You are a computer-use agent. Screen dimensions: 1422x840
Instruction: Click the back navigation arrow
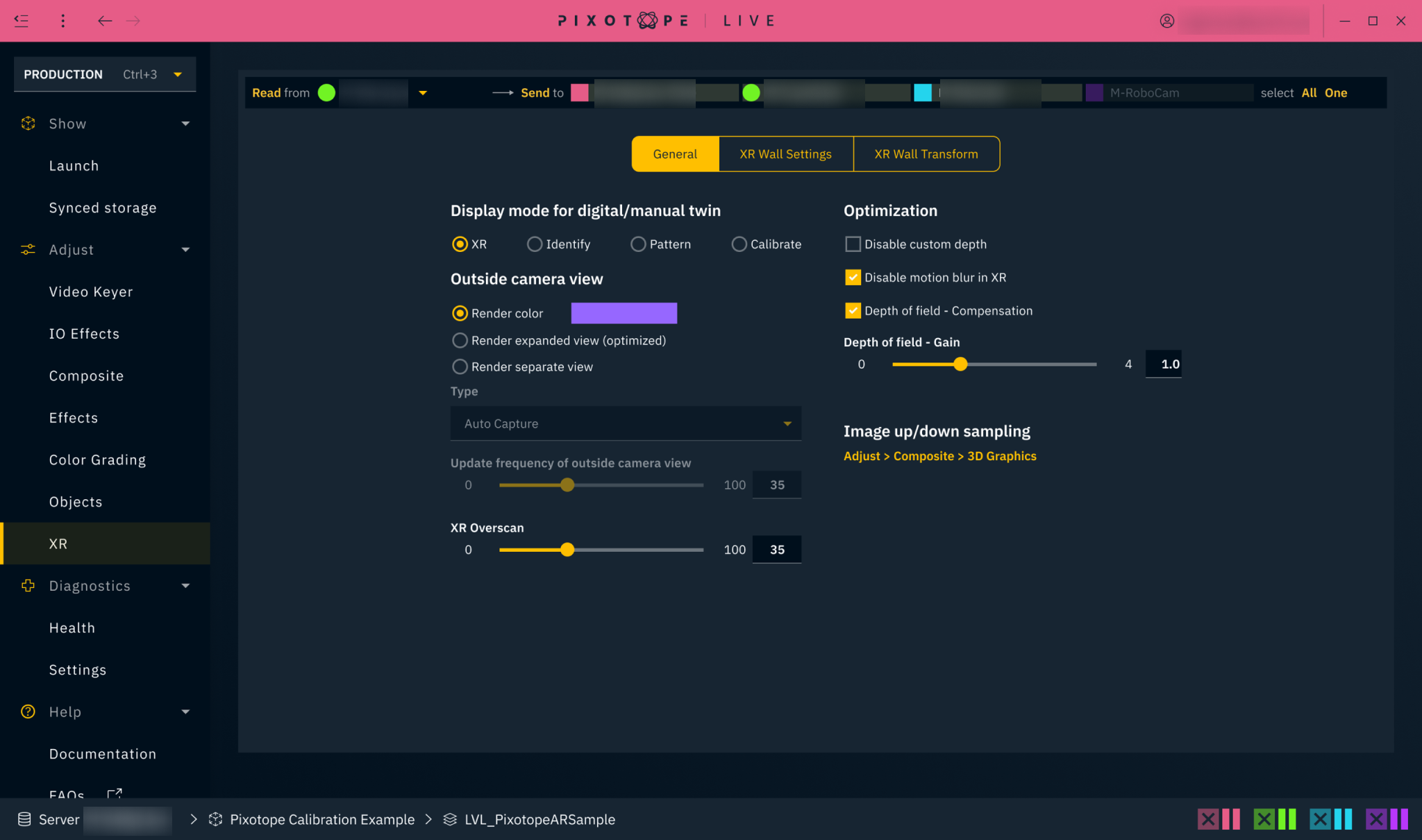point(105,21)
